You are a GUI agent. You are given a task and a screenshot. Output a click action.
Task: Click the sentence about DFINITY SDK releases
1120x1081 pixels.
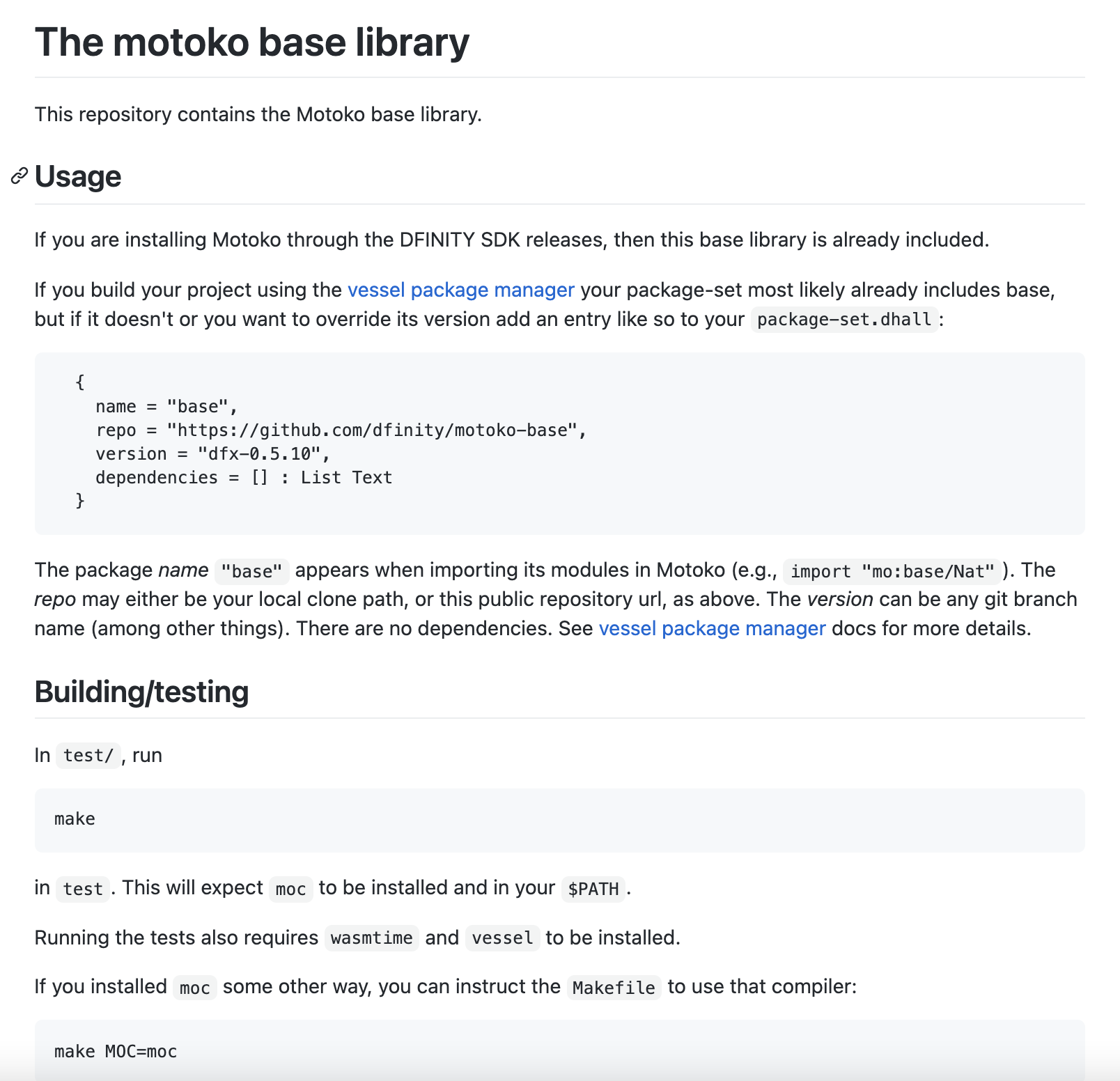512,240
